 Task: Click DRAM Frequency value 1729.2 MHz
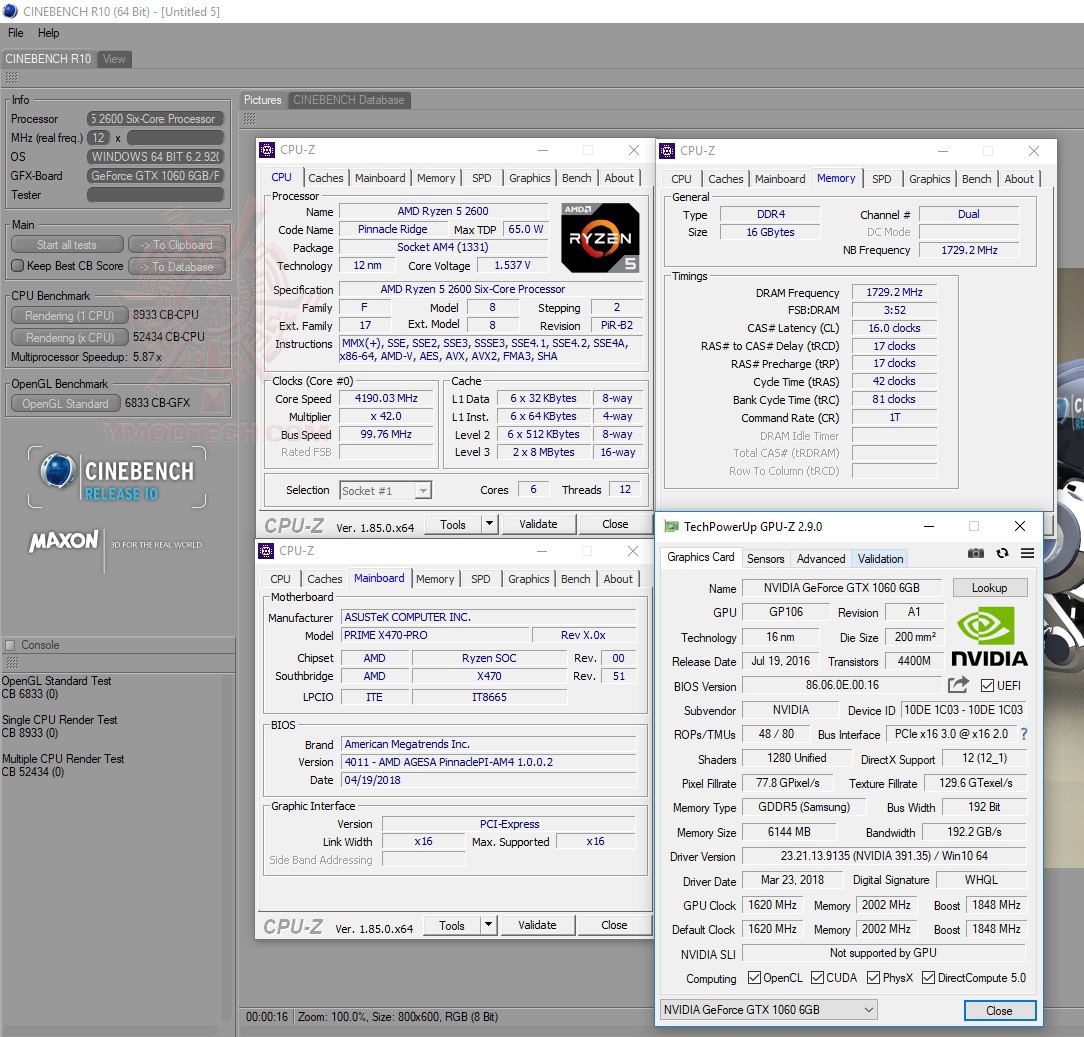click(895, 292)
